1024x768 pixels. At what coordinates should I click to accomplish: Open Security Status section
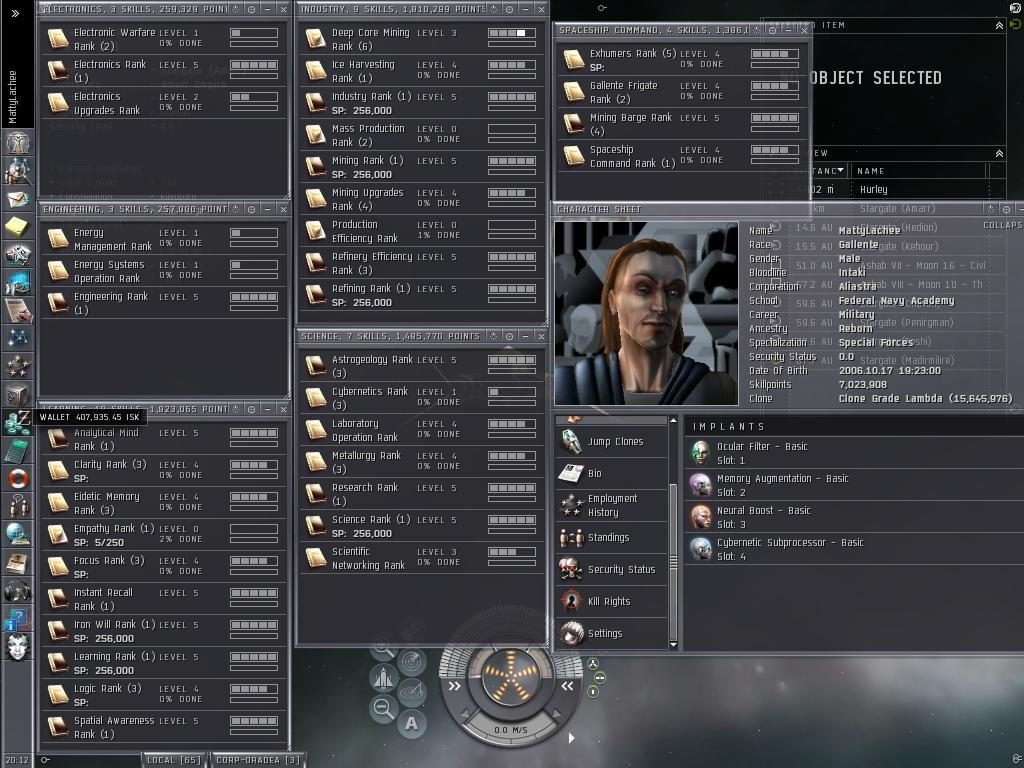tap(611, 569)
